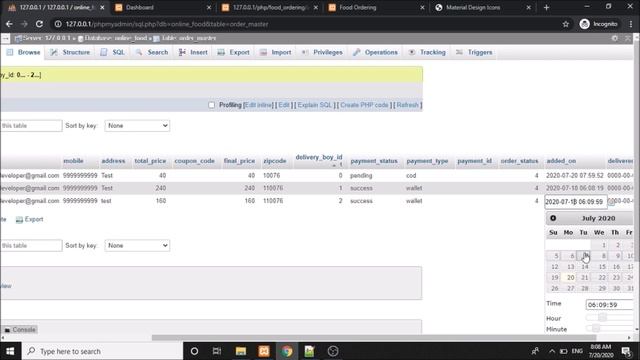Switch to Material Design Icons browser tab
The width and height of the screenshot is (640, 360).
click(483, 7)
